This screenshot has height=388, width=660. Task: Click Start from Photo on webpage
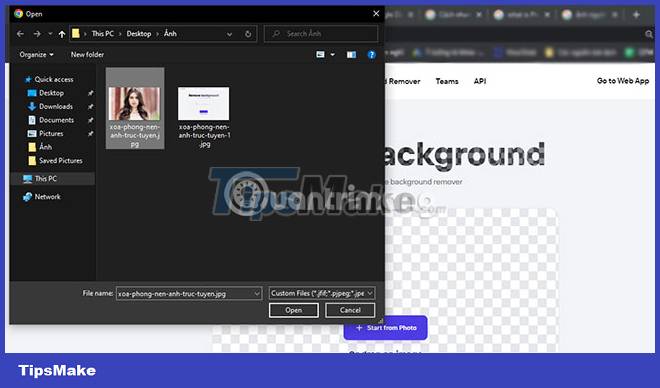386,327
